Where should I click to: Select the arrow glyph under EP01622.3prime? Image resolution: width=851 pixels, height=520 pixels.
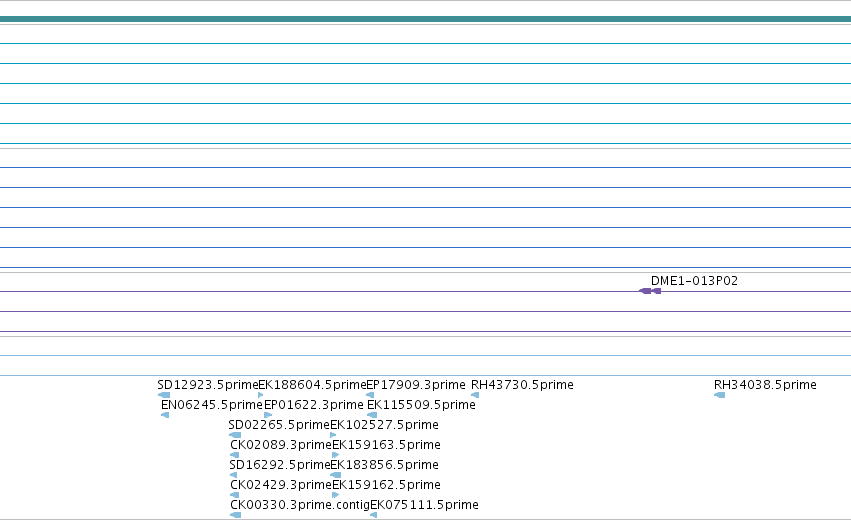coord(268,415)
